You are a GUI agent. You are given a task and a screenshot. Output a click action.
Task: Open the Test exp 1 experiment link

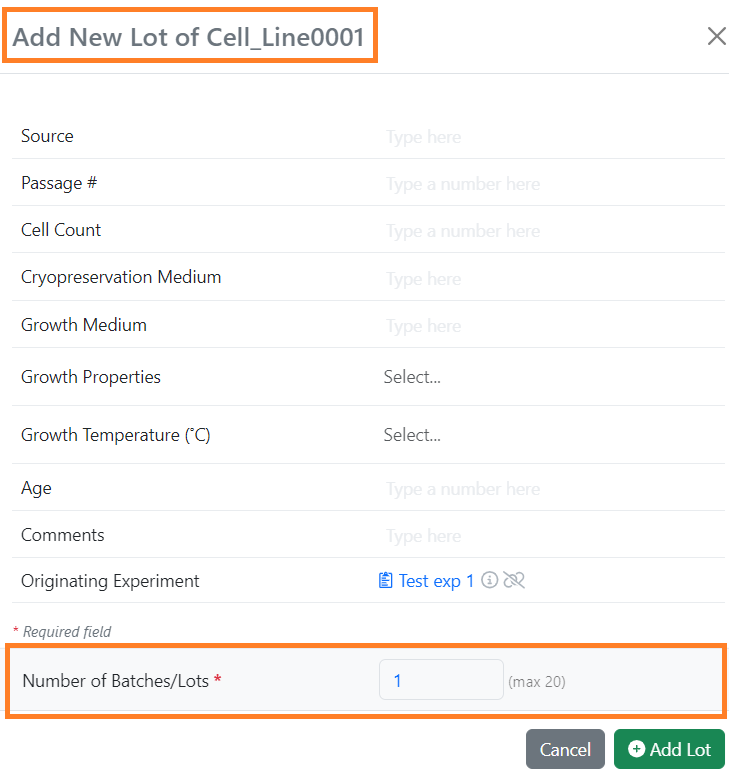(436, 581)
